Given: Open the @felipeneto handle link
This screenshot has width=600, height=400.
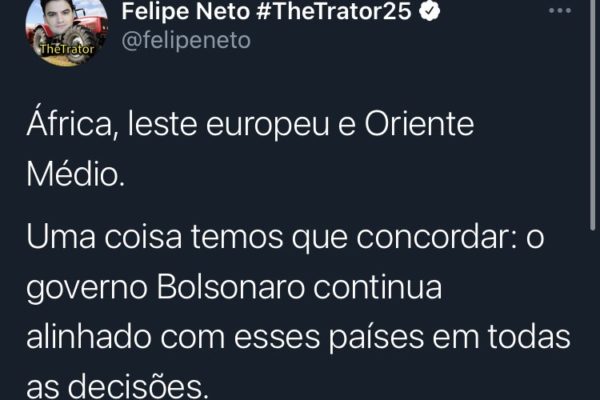Looking at the screenshot, I should click(186, 40).
